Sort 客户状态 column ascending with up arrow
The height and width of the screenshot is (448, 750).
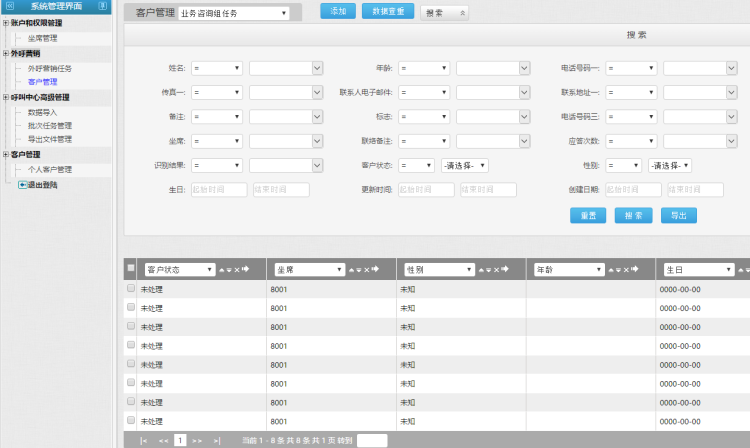[x=221, y=270]
